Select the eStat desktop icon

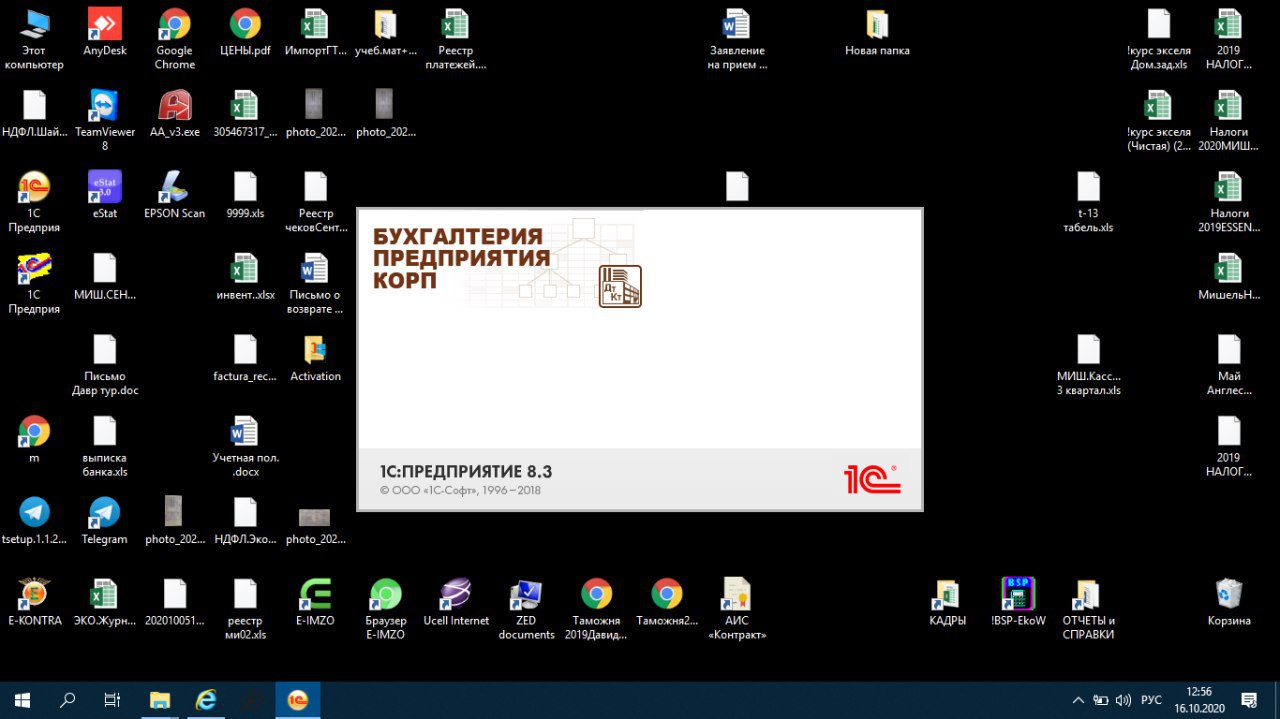point(105,195)
